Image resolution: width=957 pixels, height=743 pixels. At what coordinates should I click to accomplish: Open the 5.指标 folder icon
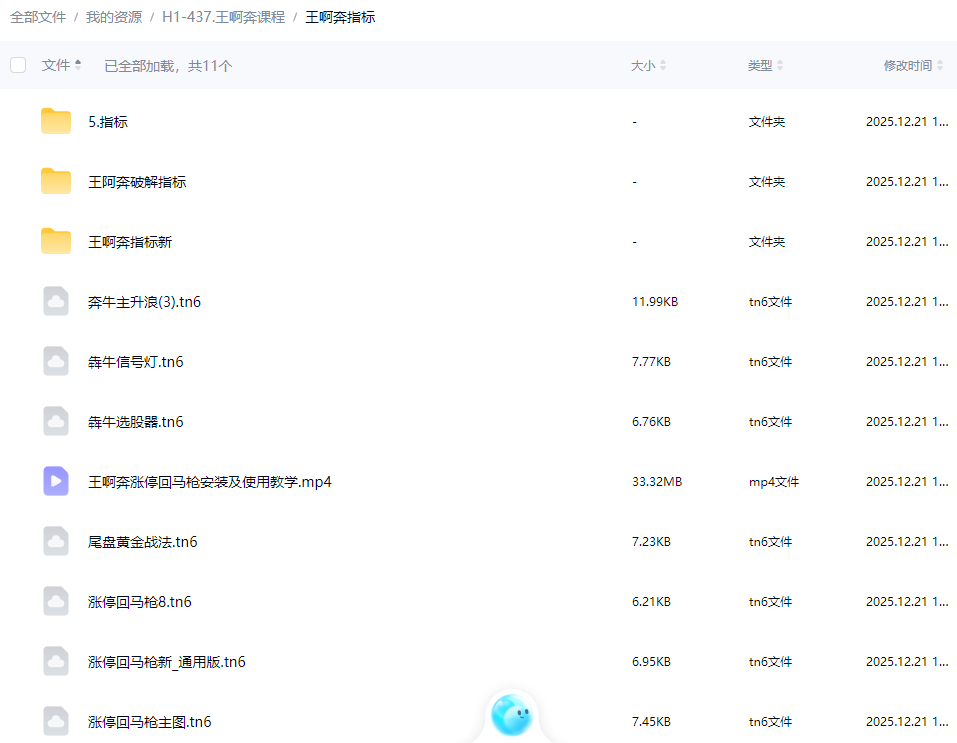pyautogui.click(x=56, y=121)
